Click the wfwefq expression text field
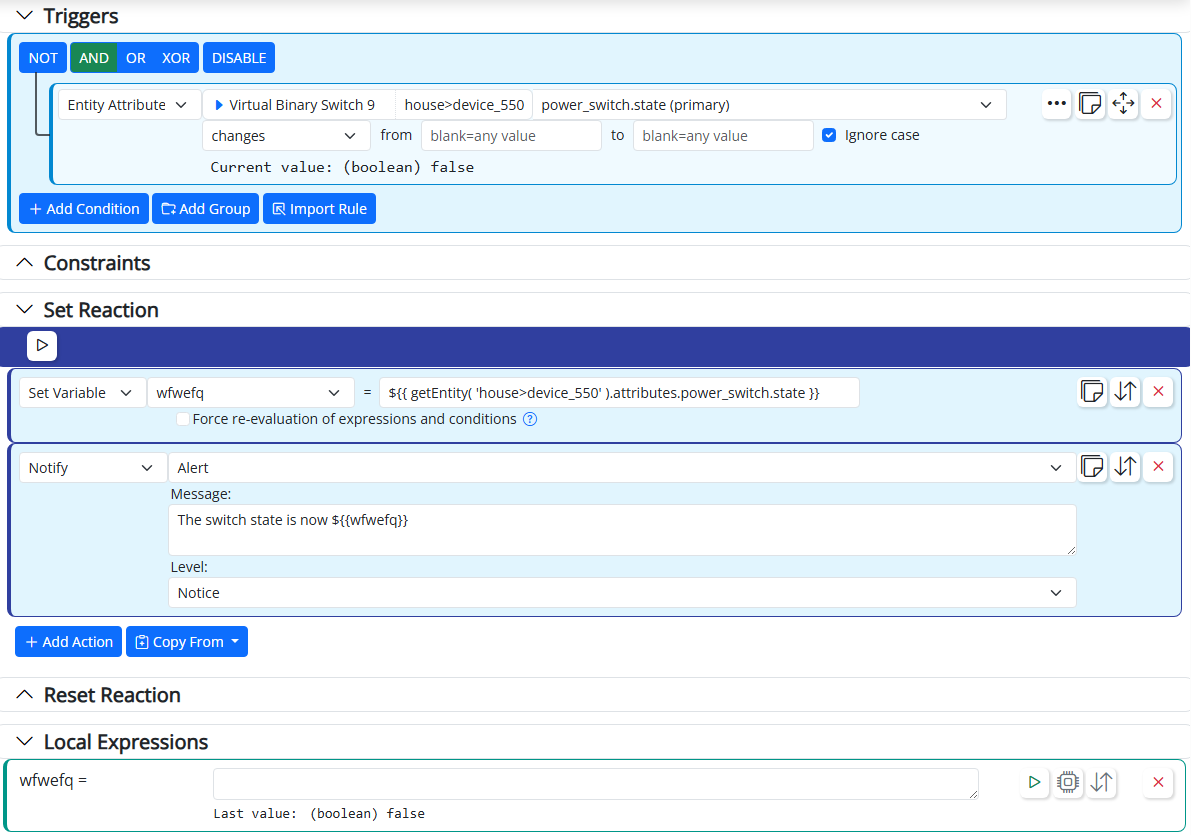1191x835 pixels. (596, 784)
